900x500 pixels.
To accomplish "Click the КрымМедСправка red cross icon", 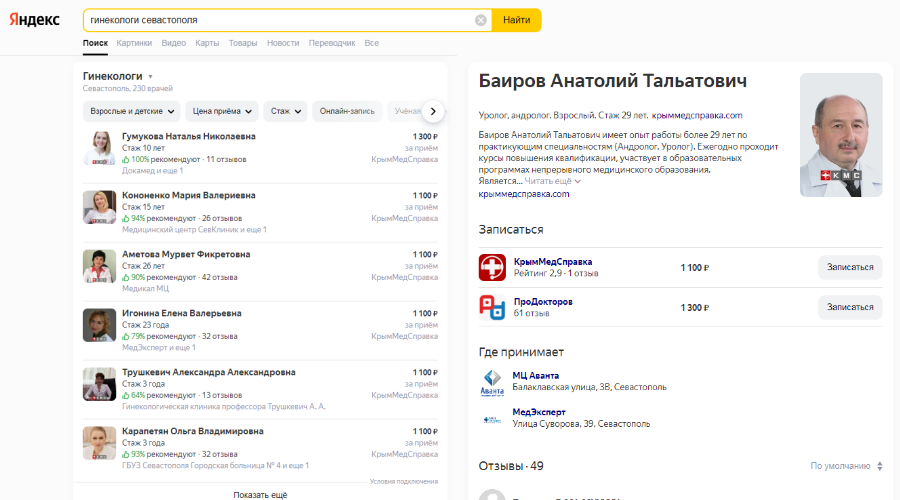I will pyautogui.click(x=492, y=268).
